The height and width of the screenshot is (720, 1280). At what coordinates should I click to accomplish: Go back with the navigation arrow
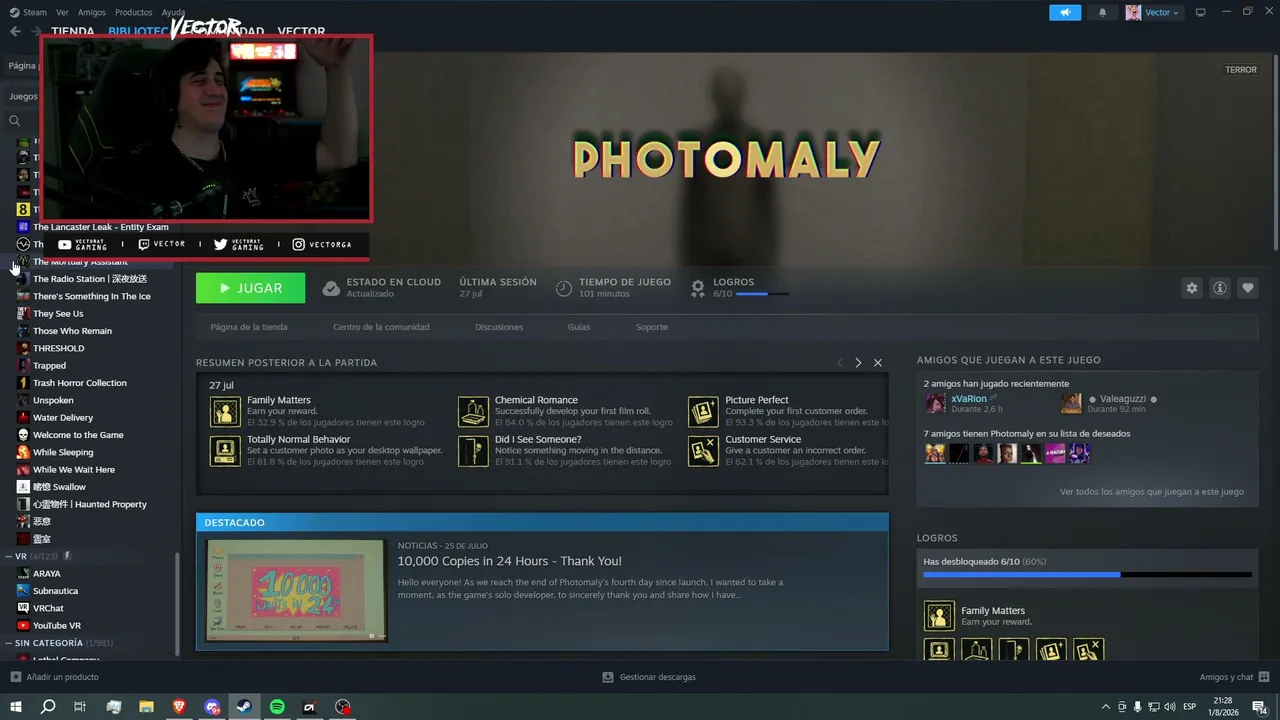pos(15,31)
